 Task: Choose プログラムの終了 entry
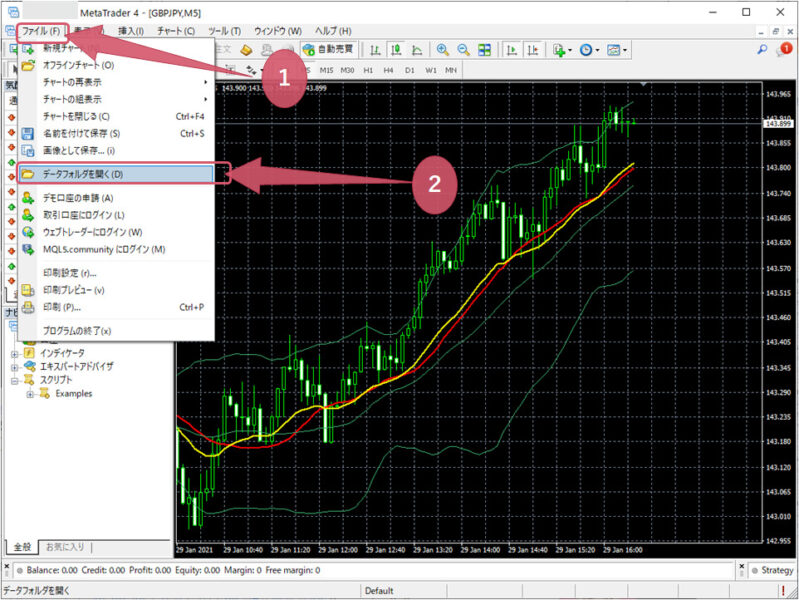pos(116,331)
